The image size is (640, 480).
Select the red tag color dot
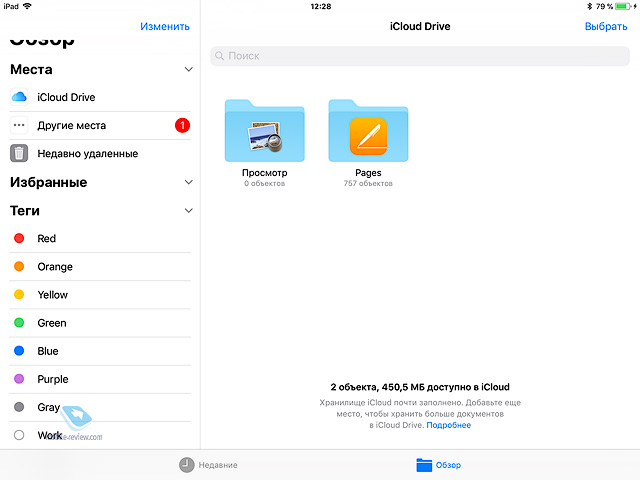pyautogui.click(x=19, y=238)
